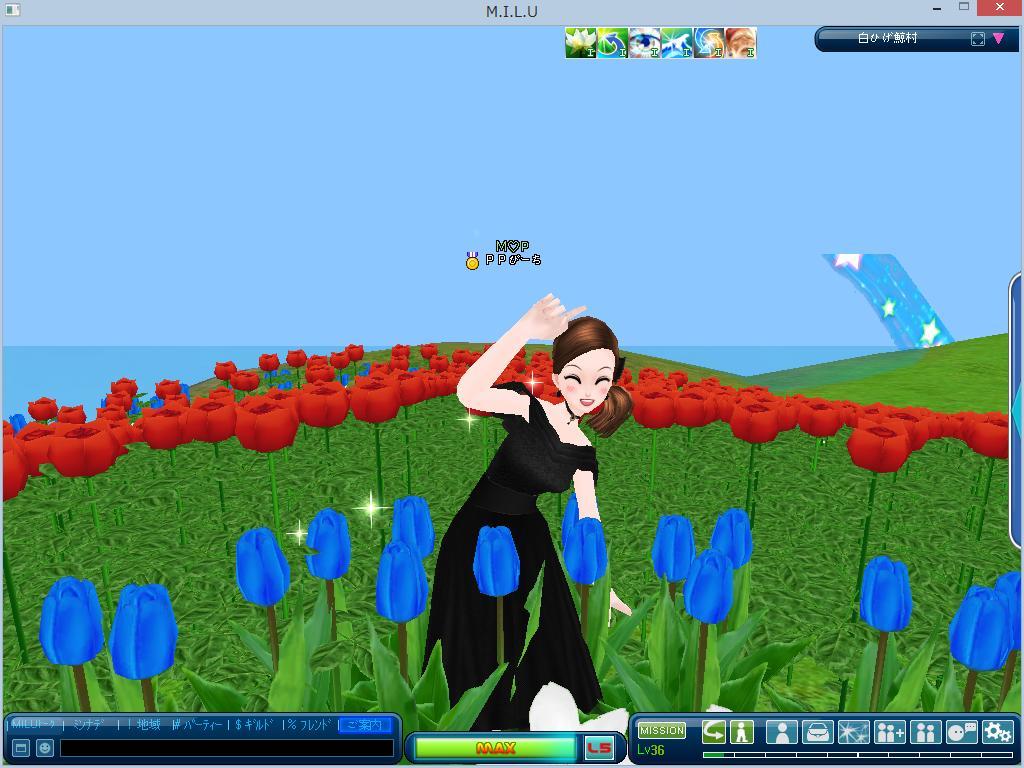Click the white lotus flower skill icon
Screen dimensions: 1024x768
[x=580, y=43]
